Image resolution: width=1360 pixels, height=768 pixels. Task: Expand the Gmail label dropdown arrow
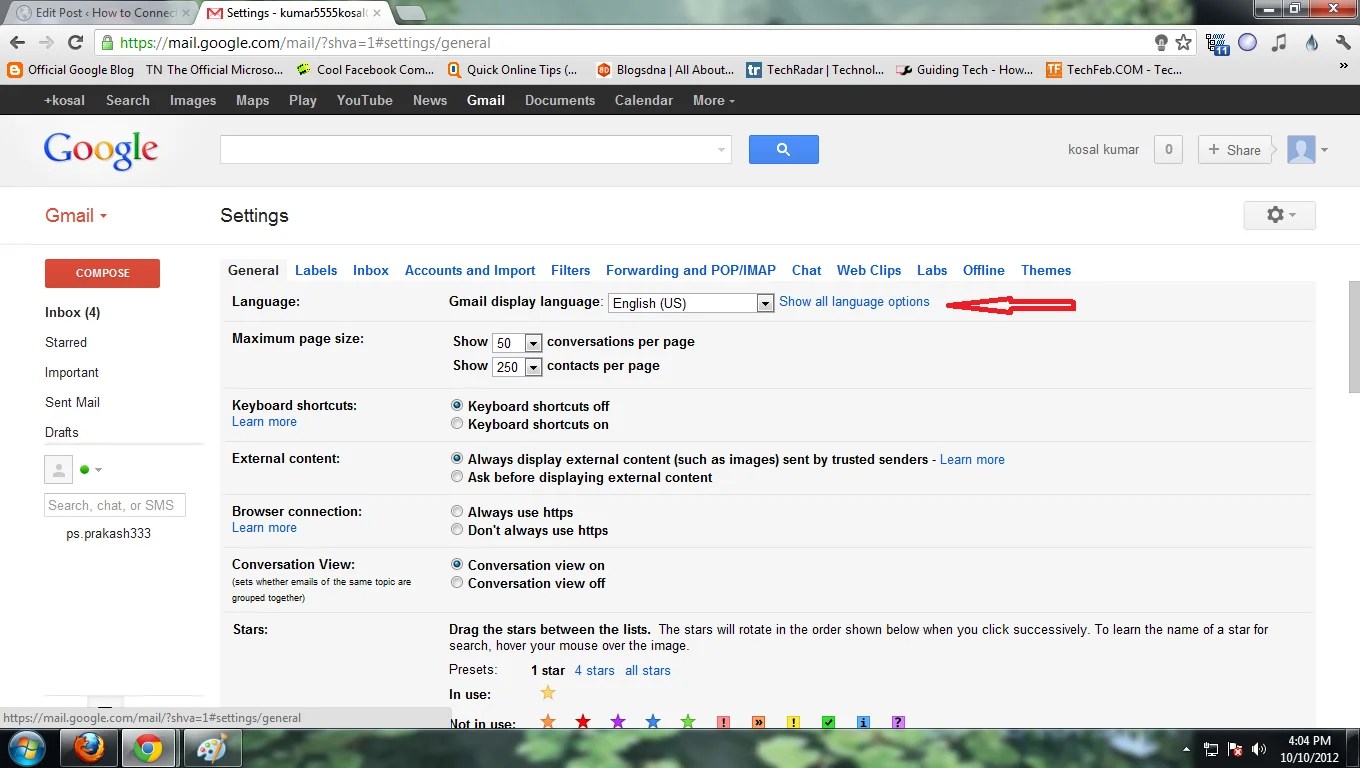(102, 215)
